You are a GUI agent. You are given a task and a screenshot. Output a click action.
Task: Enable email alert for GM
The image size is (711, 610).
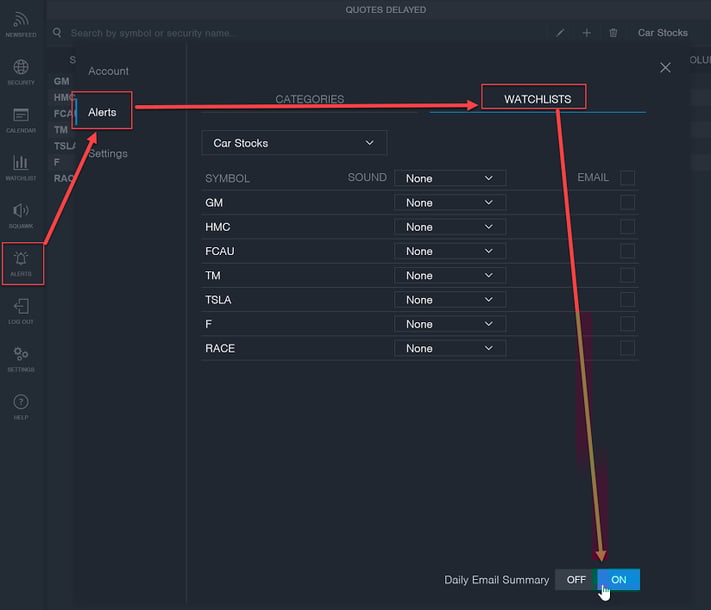tap(628, 202)
